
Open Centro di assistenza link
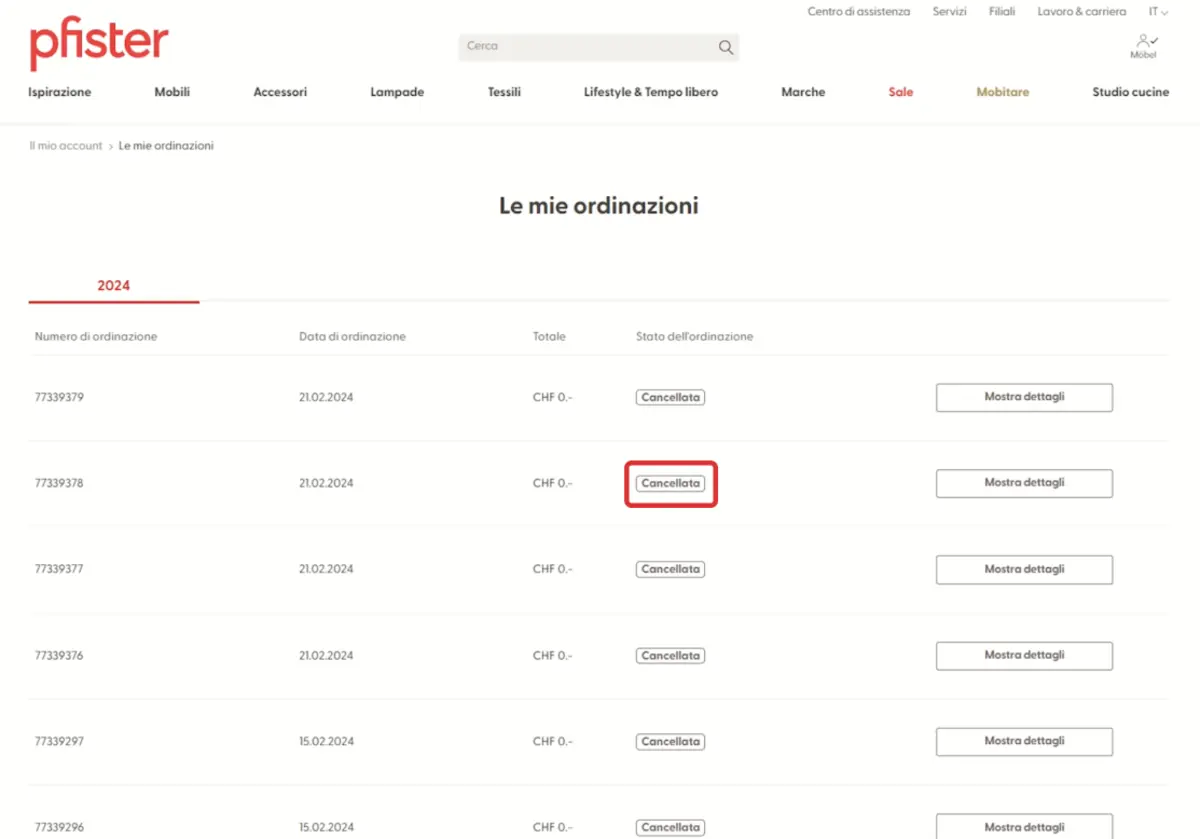click(x=859, y=12)
